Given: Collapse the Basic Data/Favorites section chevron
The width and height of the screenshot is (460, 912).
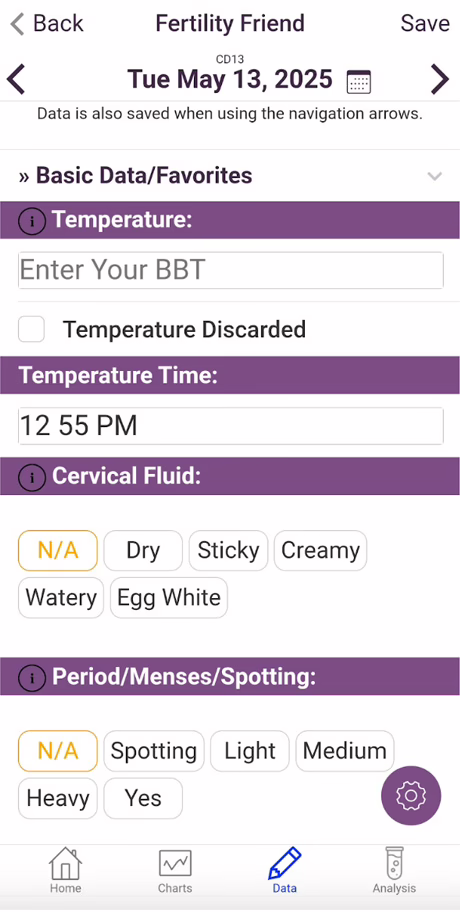Looking at the screenshot, I should [x=434, y=176].
